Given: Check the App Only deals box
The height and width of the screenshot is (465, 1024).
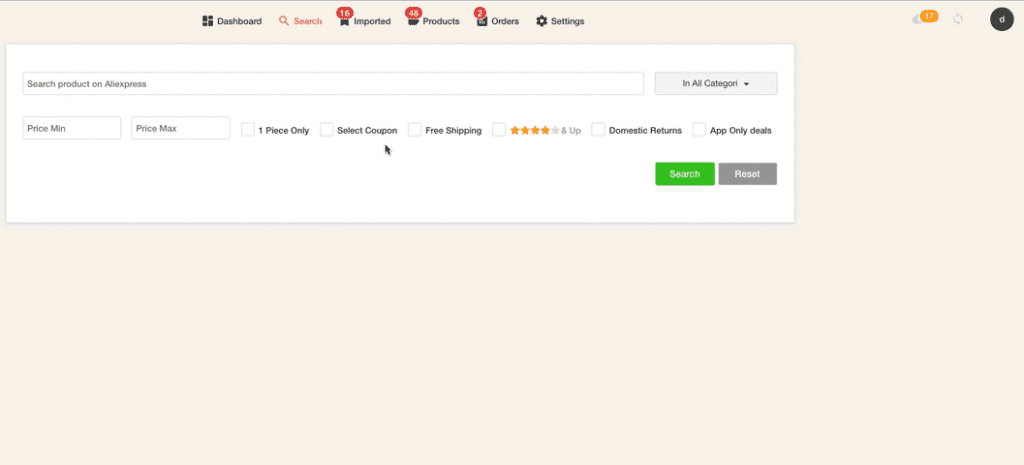Looking at the screenshot, I should (700, 129).
